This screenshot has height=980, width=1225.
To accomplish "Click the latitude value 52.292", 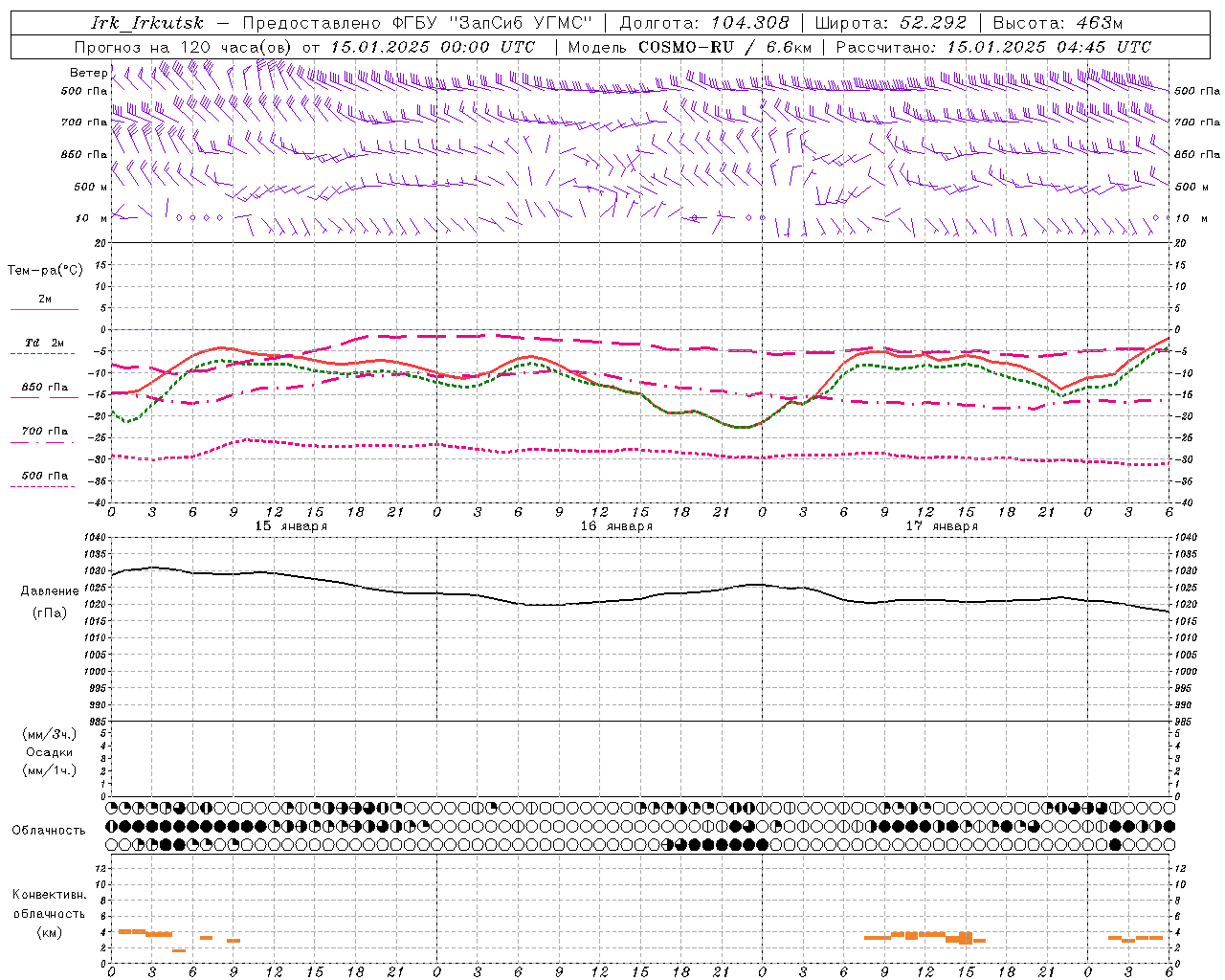I will (x=933, y=23).
